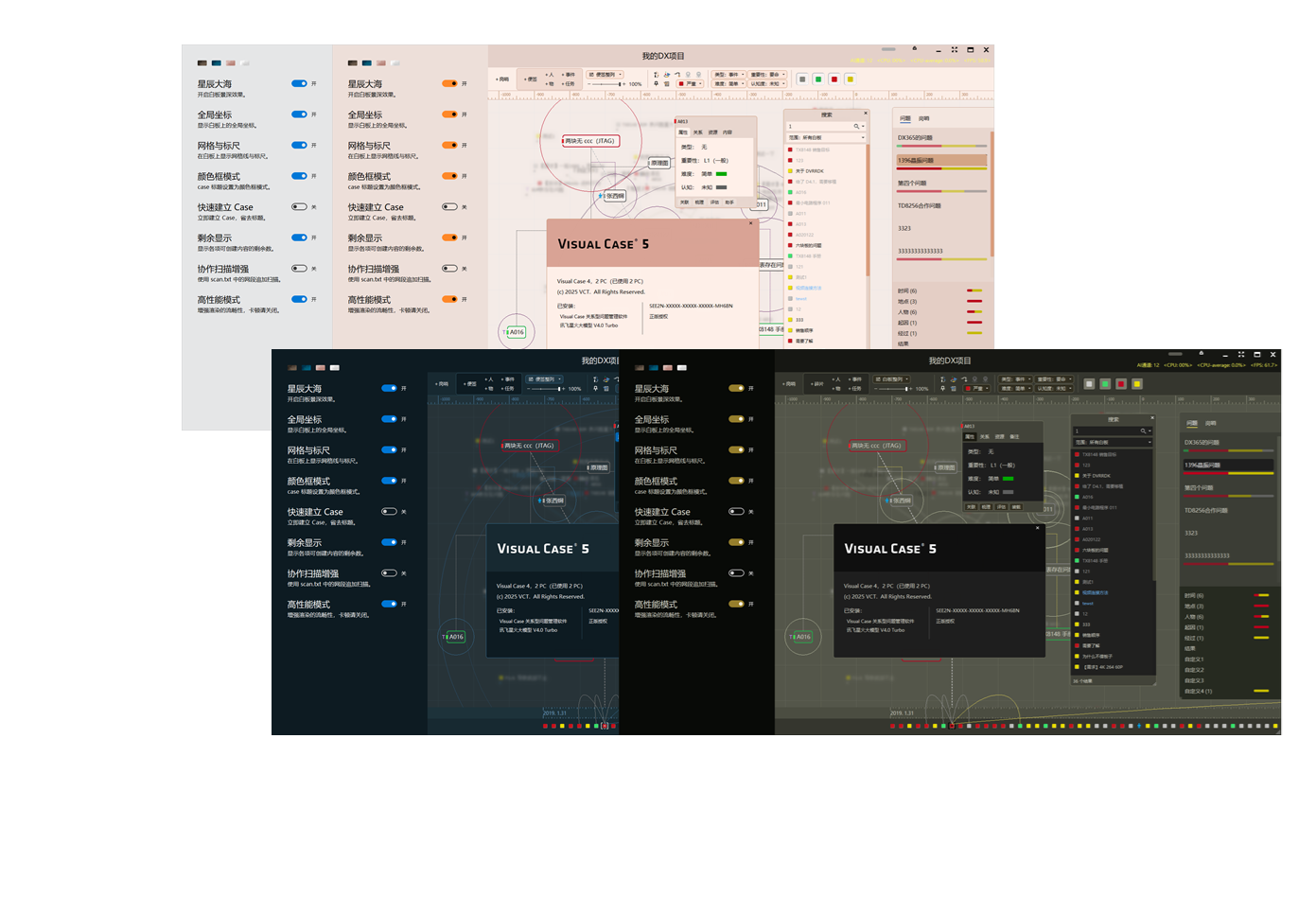Close the 搜索 panel in the dark olive window
Image resolution: width=1316 pixels, height=897 pixels.
1151,418
